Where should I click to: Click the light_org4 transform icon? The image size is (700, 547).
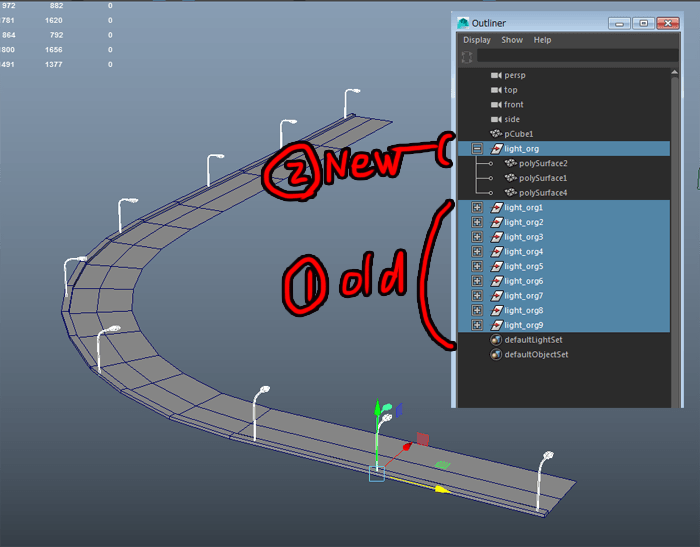click(x=496, y=251)
